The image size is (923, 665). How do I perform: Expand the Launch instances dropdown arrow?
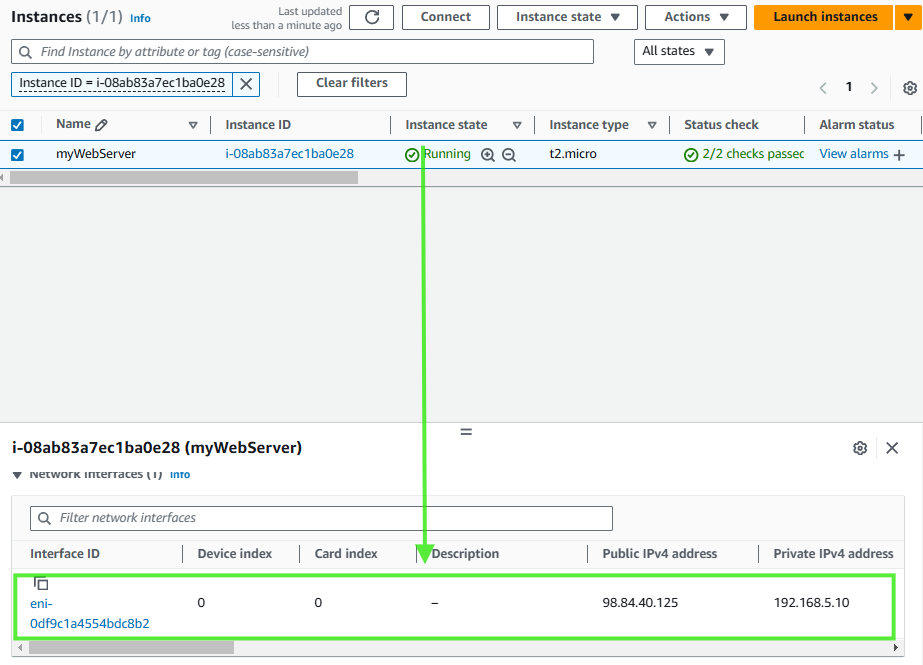point(908,17)
